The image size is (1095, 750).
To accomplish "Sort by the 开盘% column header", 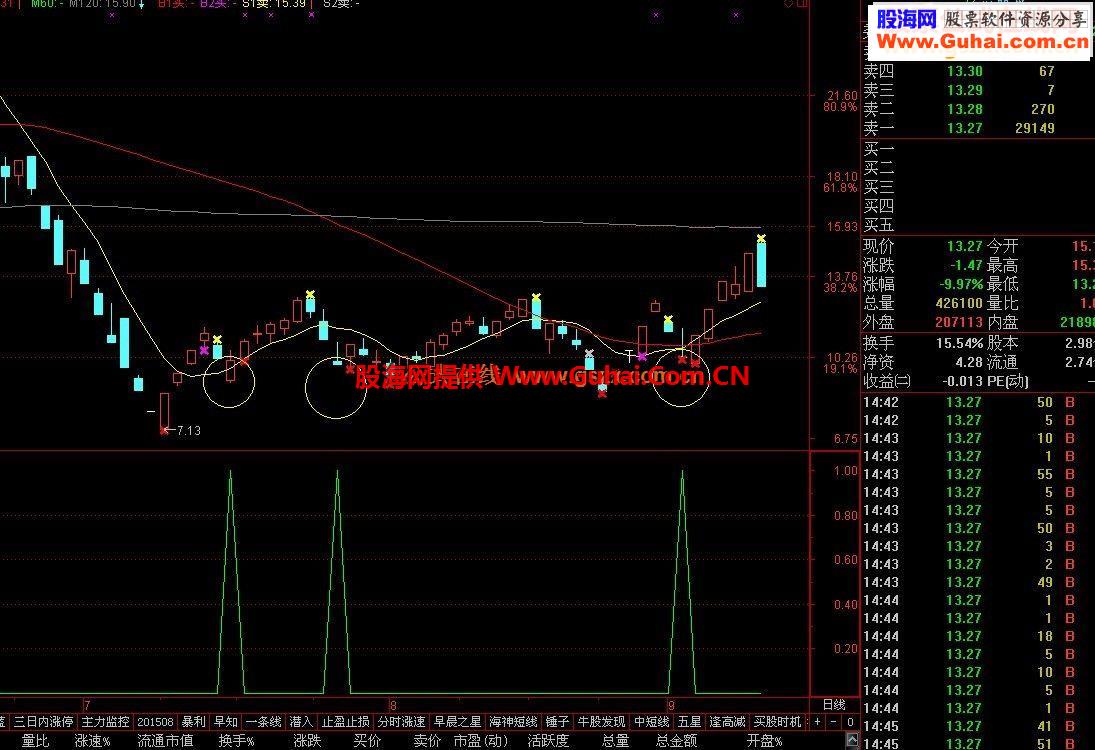I will pyautogui.click(x=764, y=740).
